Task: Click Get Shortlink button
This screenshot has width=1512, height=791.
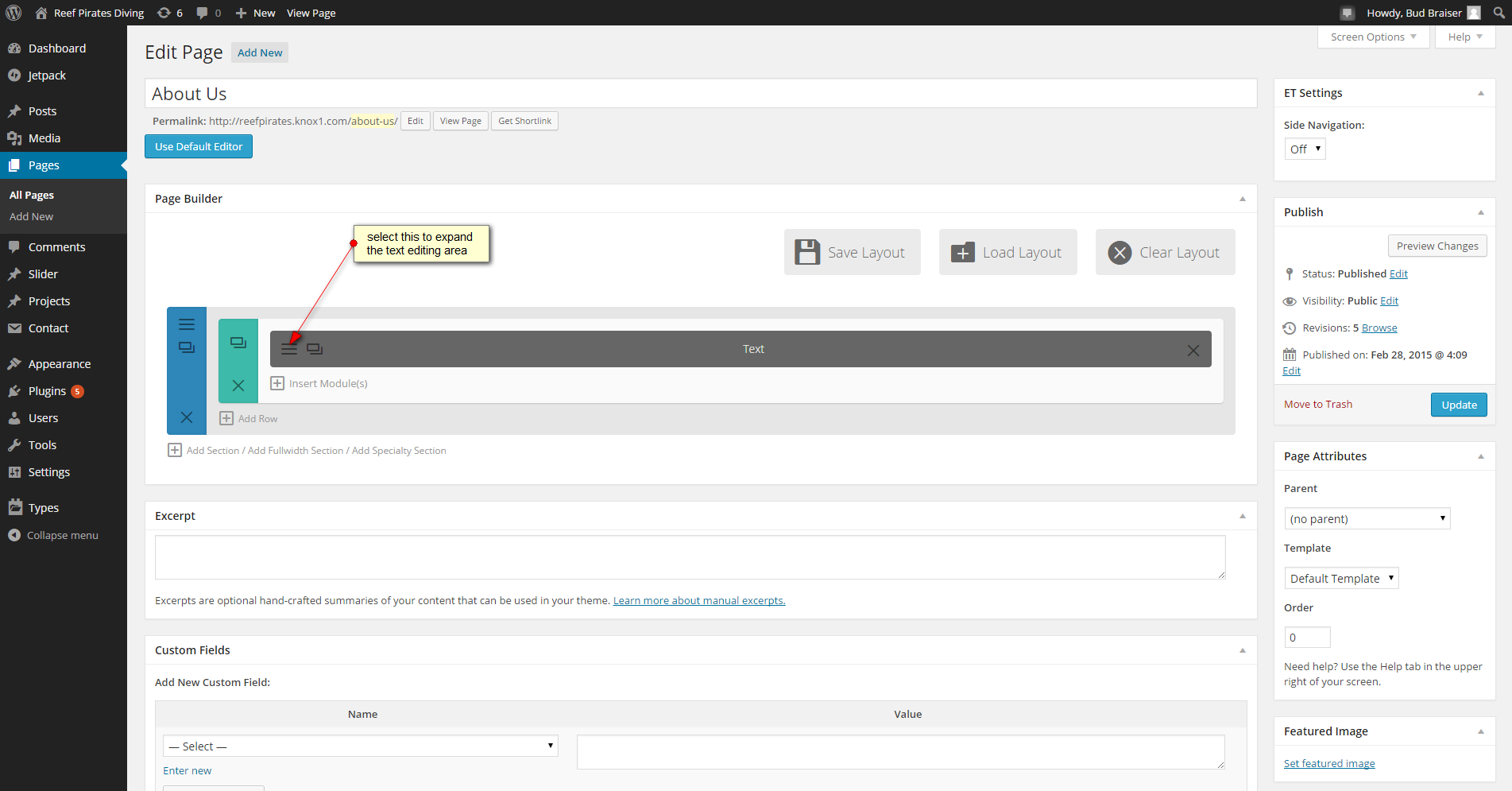Action: click(x=524, y=121)
